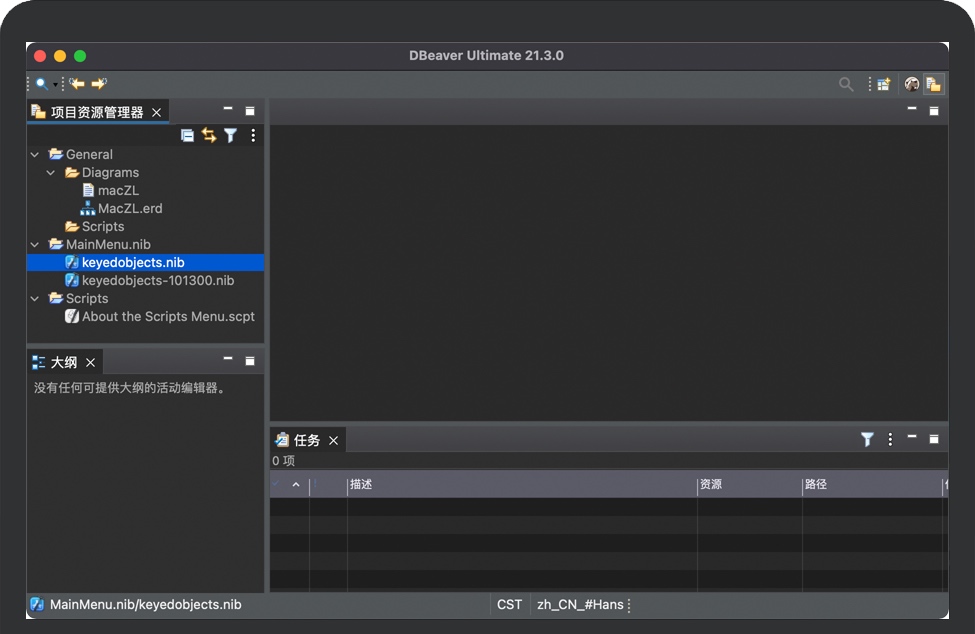975x634 pixels.
Task: Click the forward navigation arrow in the toolbar
Action: 99,84
